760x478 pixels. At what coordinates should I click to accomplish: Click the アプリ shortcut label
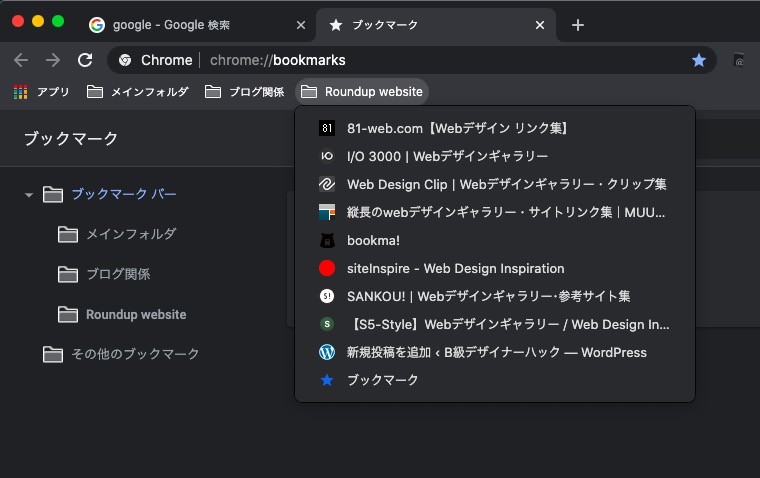tap(53, 92)
